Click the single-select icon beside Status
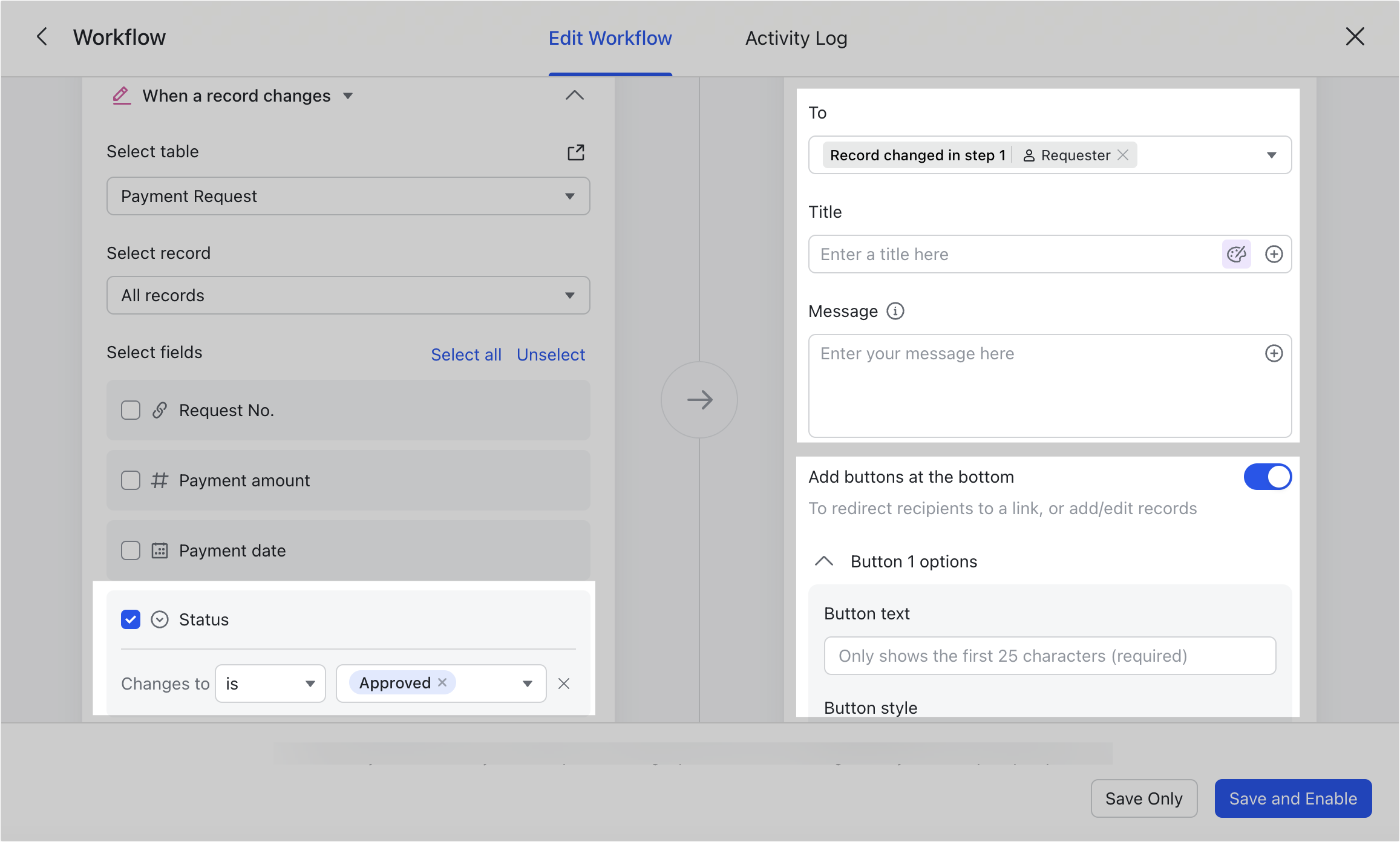Image resolution: width=1400 pixels, height=842 pixels. (x=160, y=619)
